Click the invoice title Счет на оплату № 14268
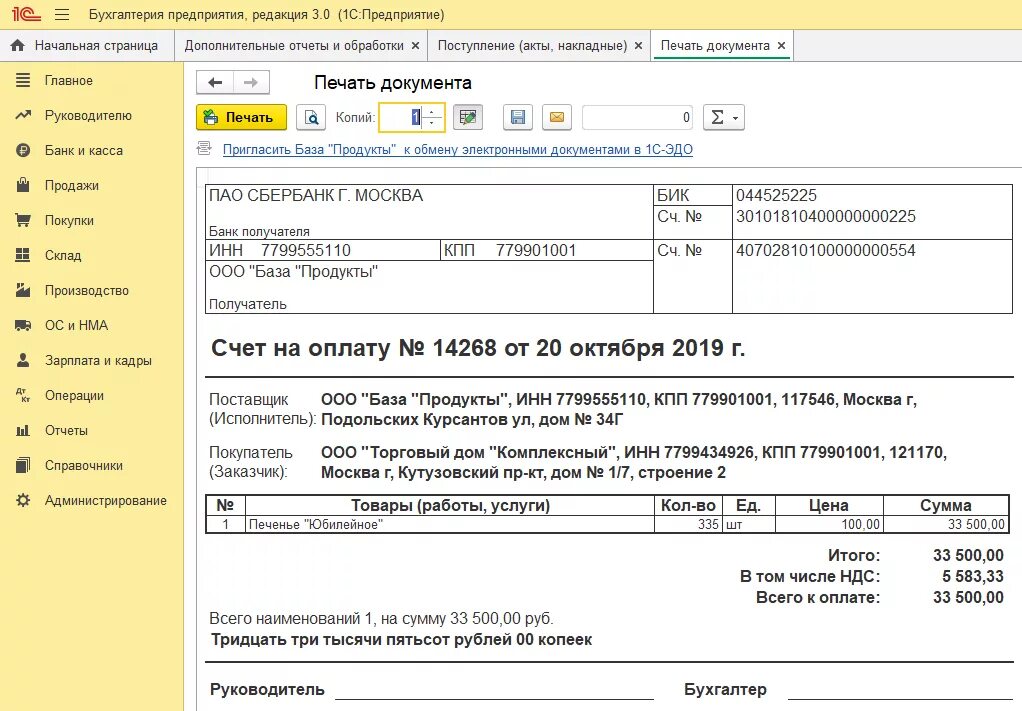Image resolution: width=1022 pixels, height=711 pixels. 478,348
